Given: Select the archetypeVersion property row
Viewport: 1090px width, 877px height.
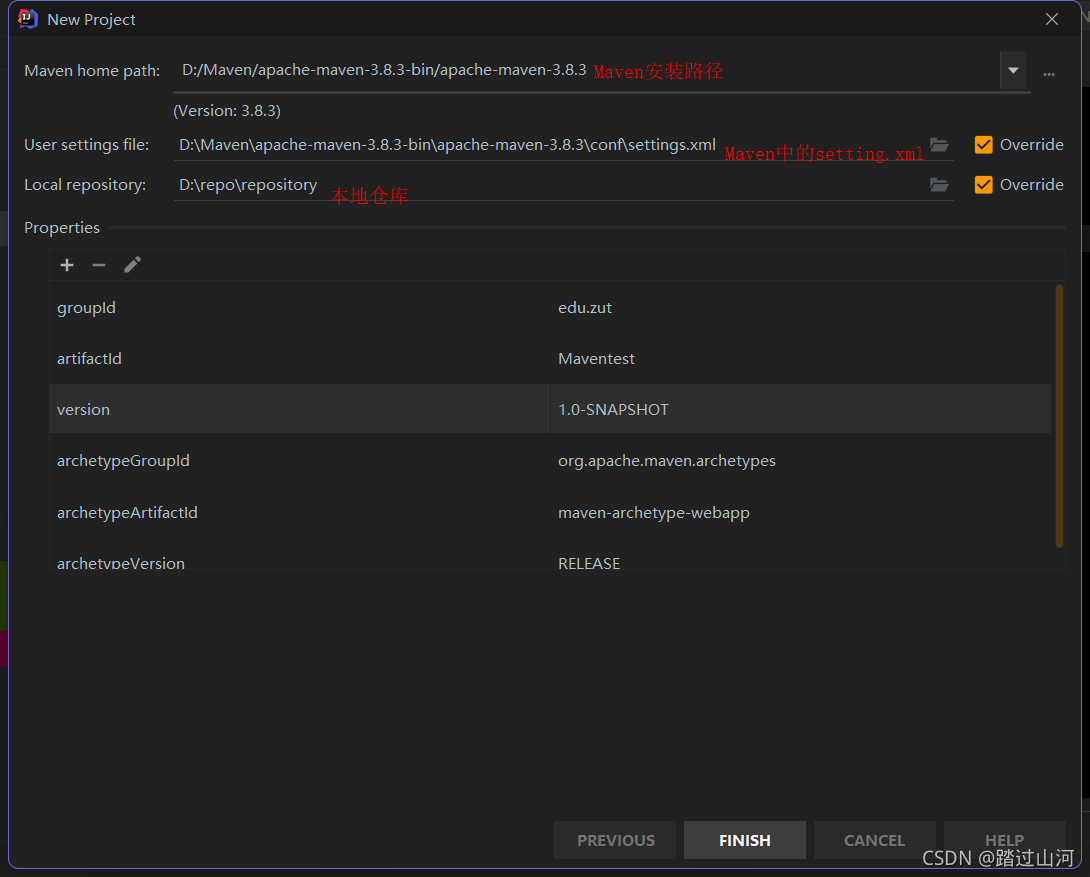Looking at the screenshot, I should tap(550, 556).
